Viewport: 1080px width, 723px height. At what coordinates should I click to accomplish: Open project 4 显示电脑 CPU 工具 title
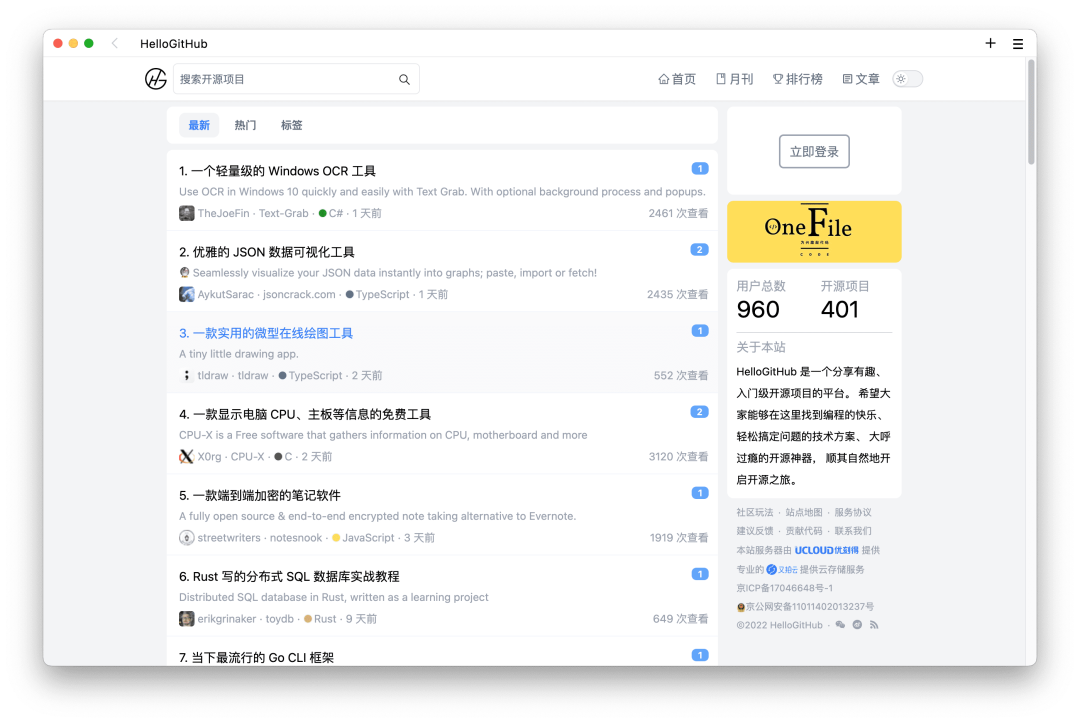305,415
